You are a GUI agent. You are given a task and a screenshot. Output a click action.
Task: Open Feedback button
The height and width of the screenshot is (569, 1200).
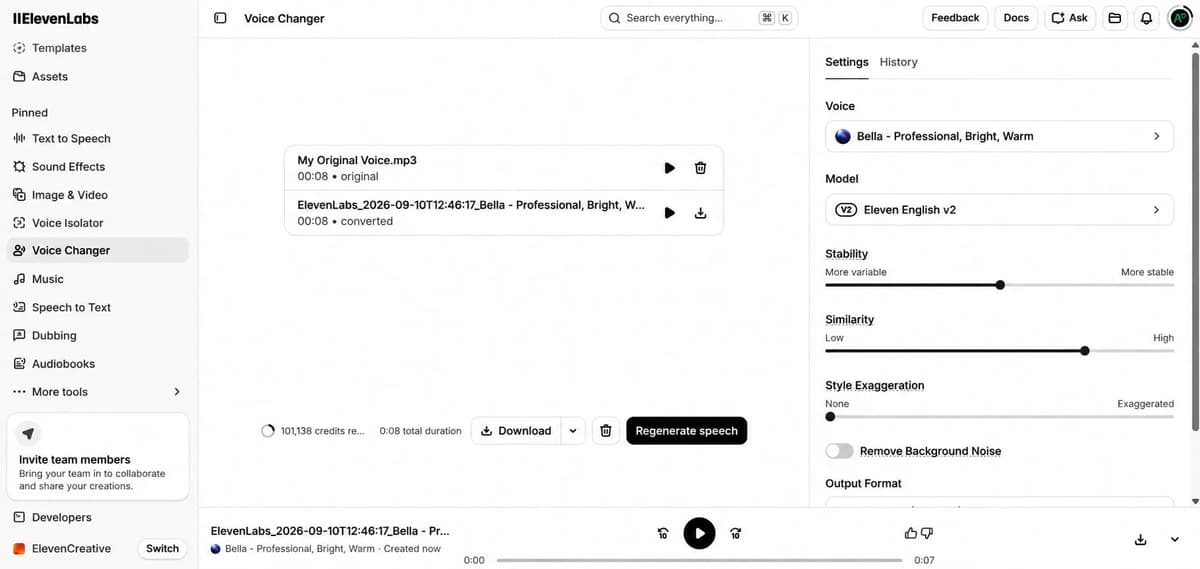[955, 18]
